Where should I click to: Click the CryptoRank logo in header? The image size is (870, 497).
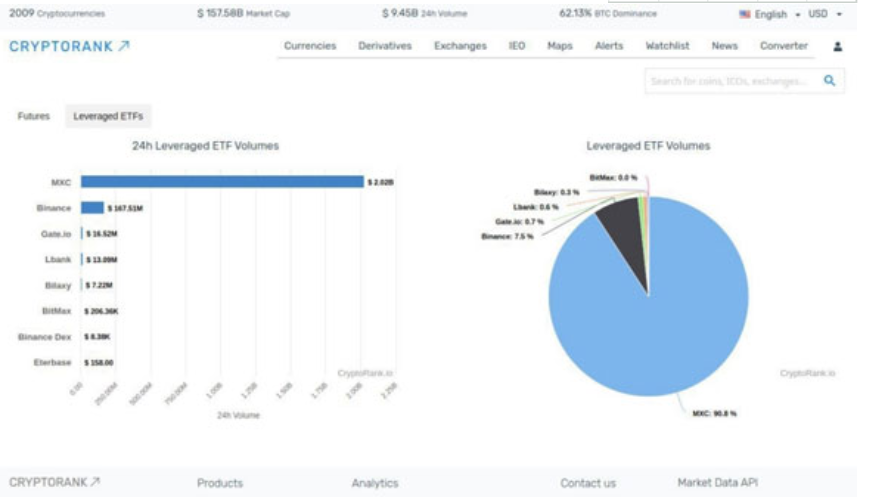[69, 46]
